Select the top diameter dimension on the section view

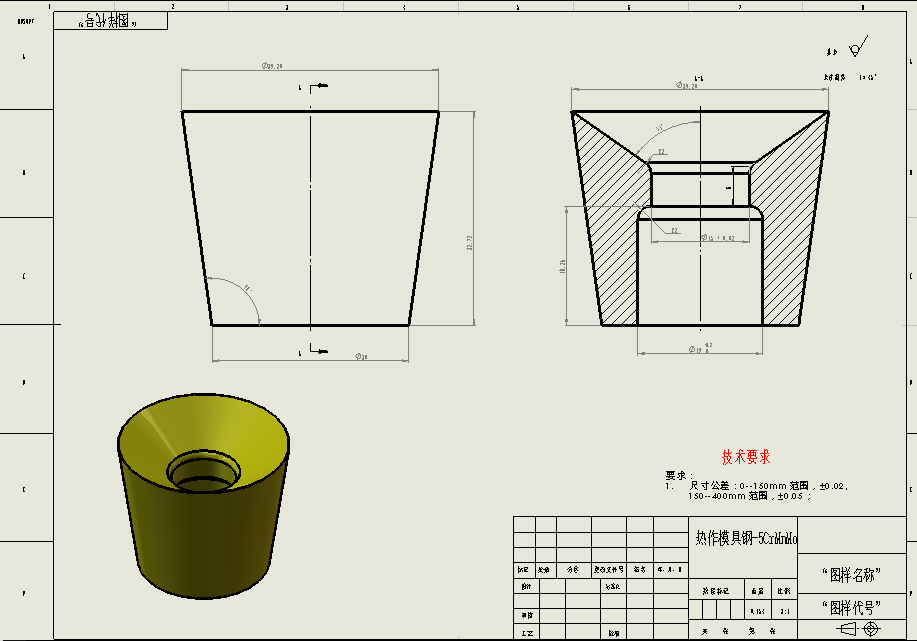[687, 85]
